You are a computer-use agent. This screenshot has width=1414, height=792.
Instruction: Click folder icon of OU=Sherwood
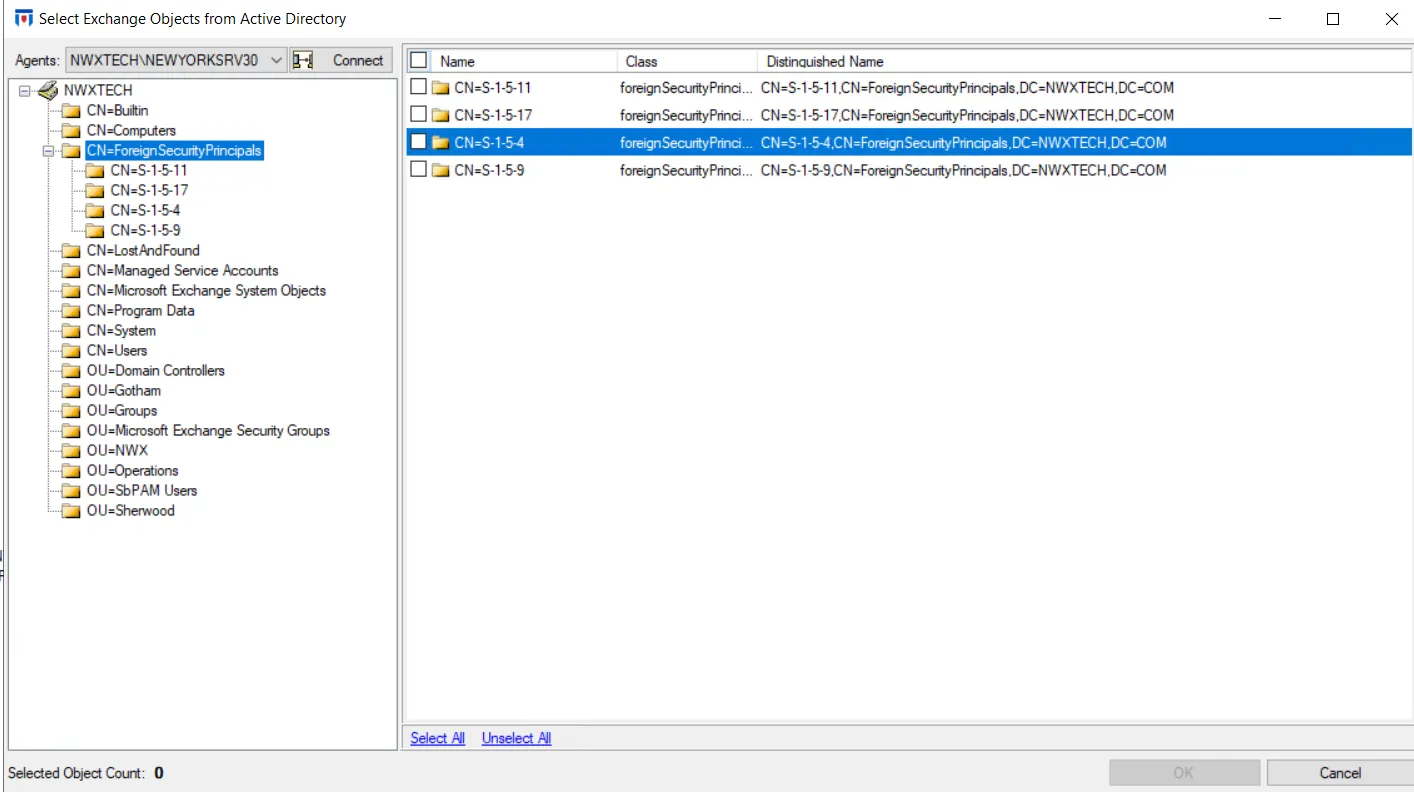coord(70,511)
